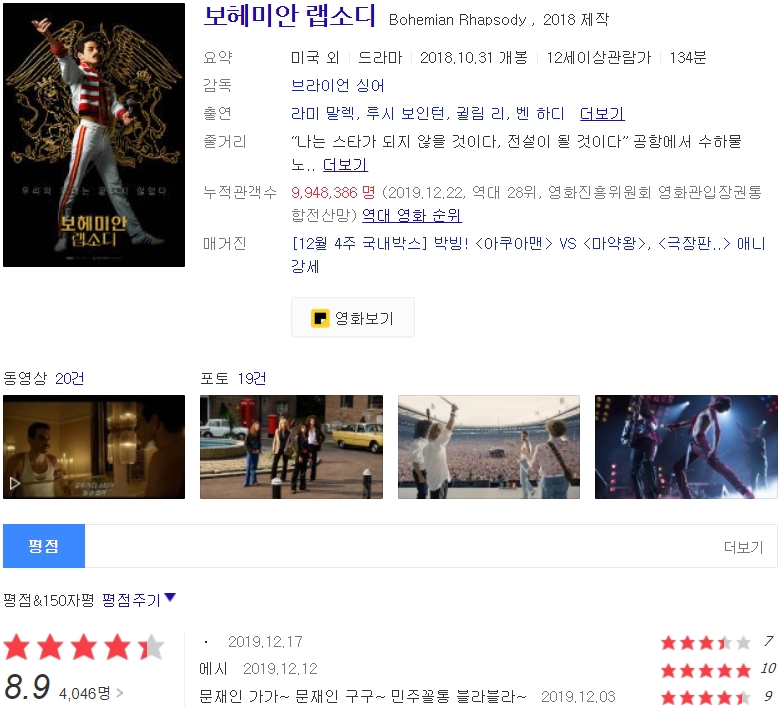This screenshot has width=781, height=708.
Task: Click the 9,948,386 명 audience count
Action: (333, 192)
